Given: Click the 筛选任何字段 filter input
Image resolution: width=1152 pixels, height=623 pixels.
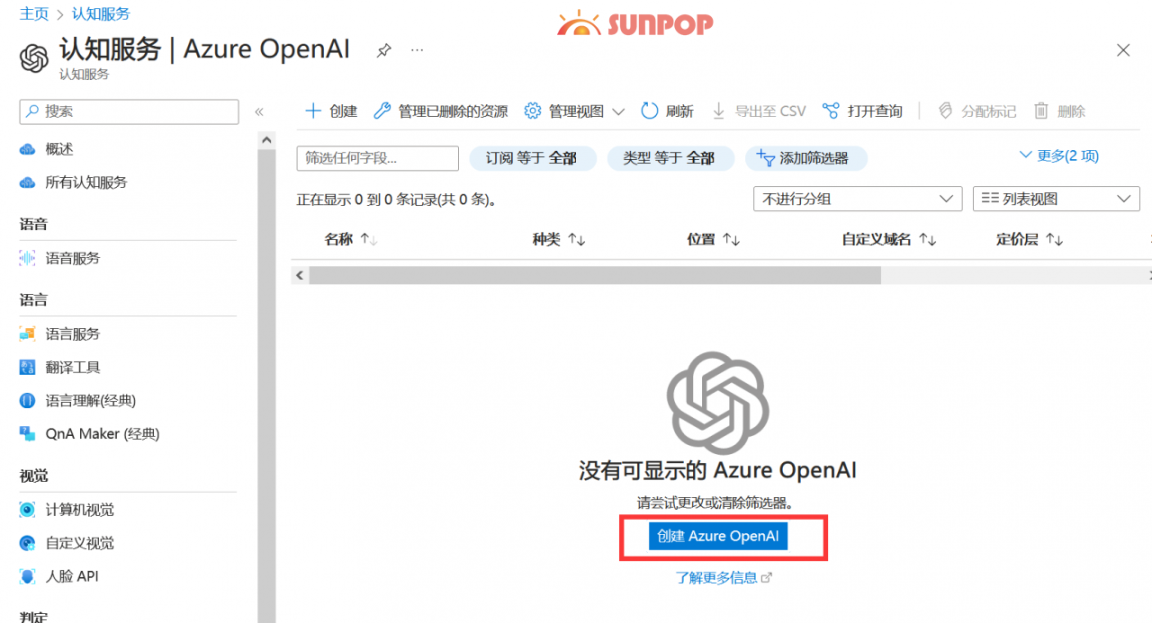Looking at the screenshot, I should pos(377,158).
